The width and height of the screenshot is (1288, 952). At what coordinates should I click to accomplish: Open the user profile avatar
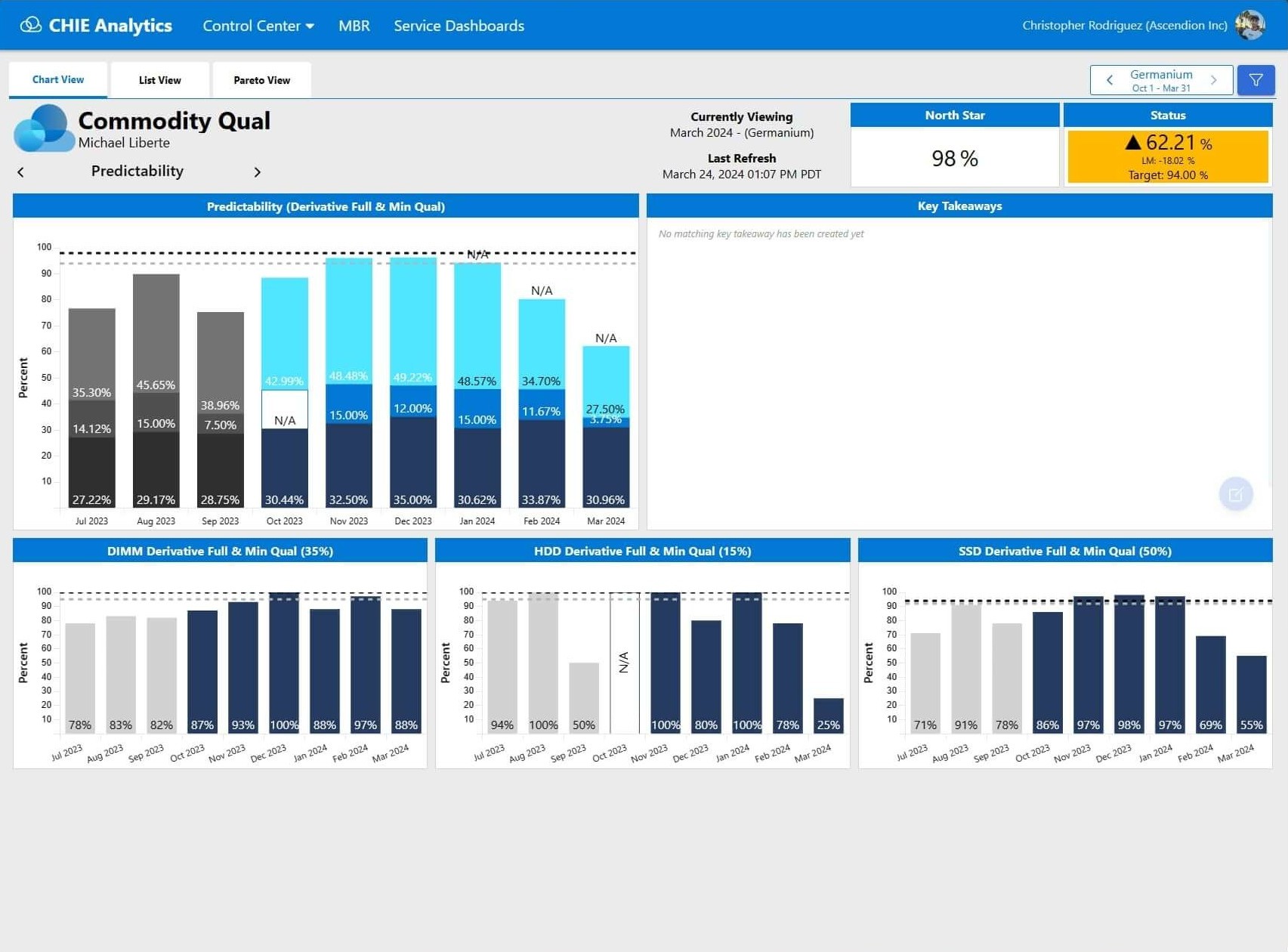1249,25
